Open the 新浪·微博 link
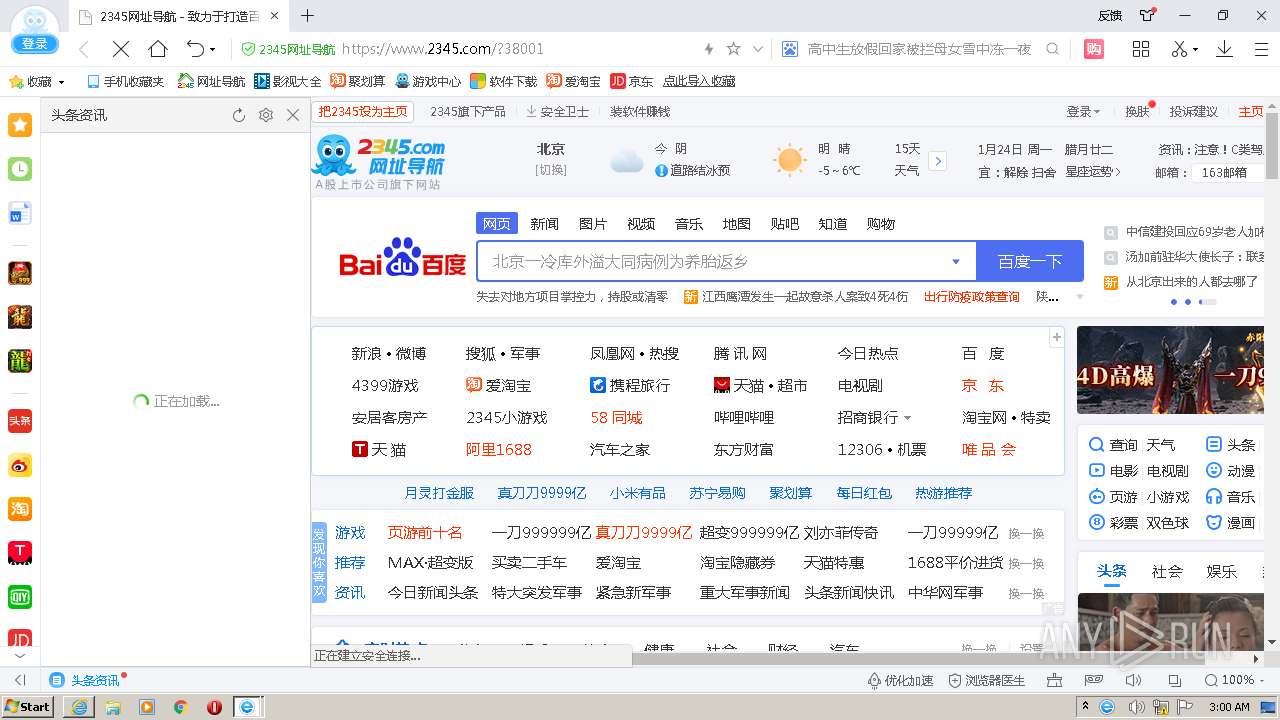The image size is (1280, 720). point(389,354)
